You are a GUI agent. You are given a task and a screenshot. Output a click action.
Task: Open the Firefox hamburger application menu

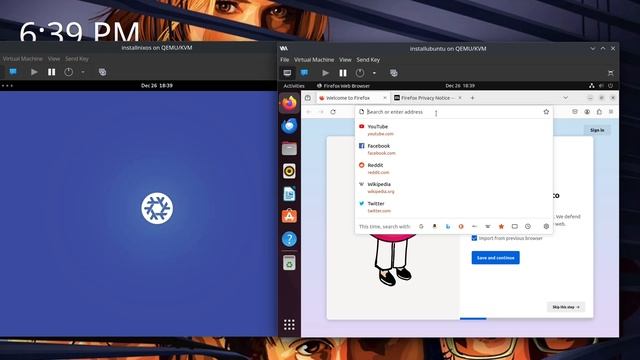[x=611, y=112]
